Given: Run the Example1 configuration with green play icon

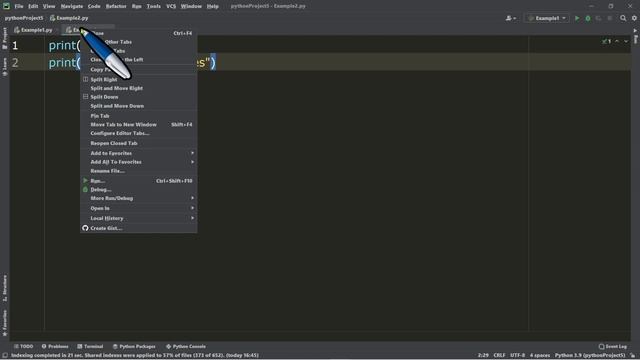Looking at the screenshot, I should tap(577, 18).
